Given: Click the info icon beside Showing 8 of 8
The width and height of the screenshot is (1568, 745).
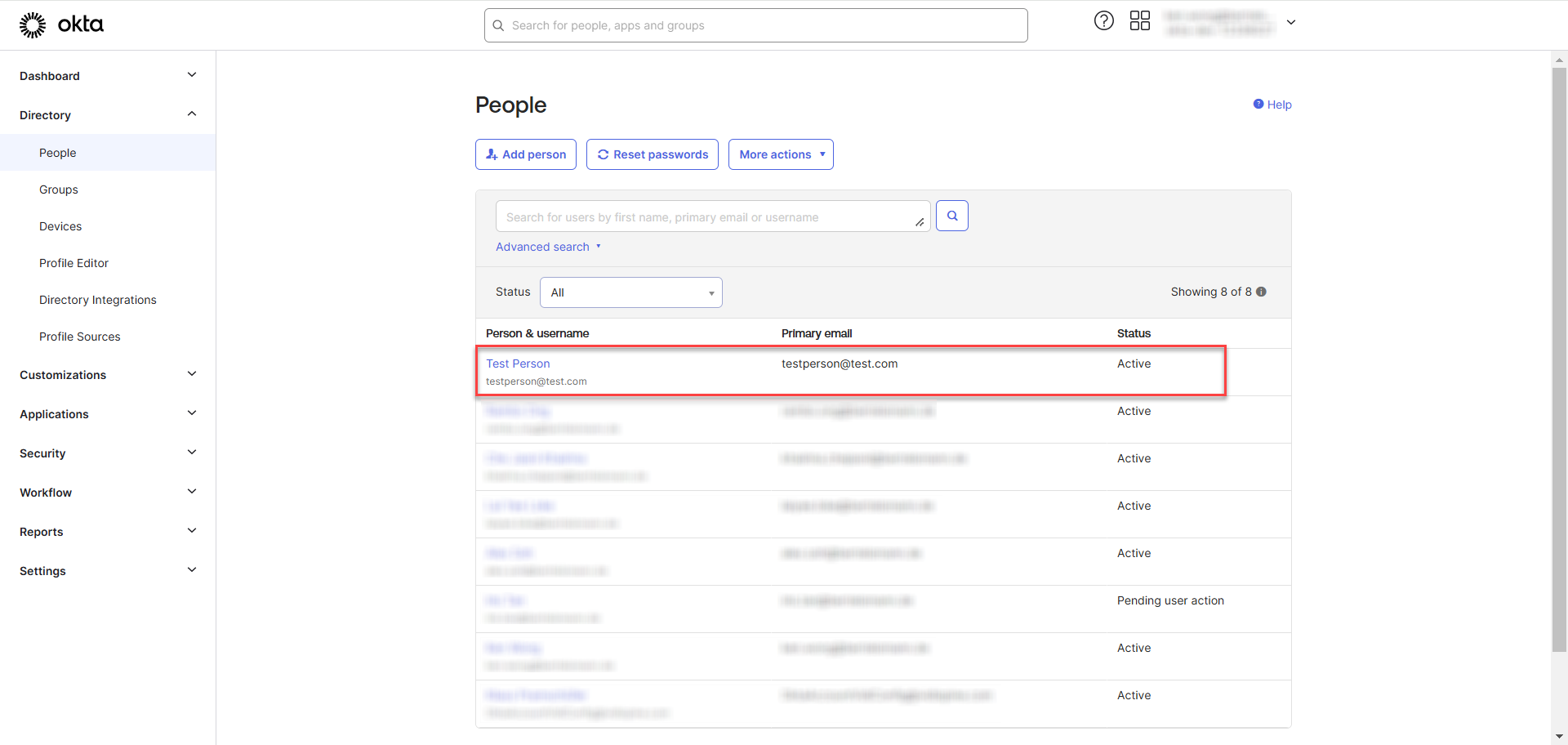Looking at the screenshot, I should (1261, 292).
